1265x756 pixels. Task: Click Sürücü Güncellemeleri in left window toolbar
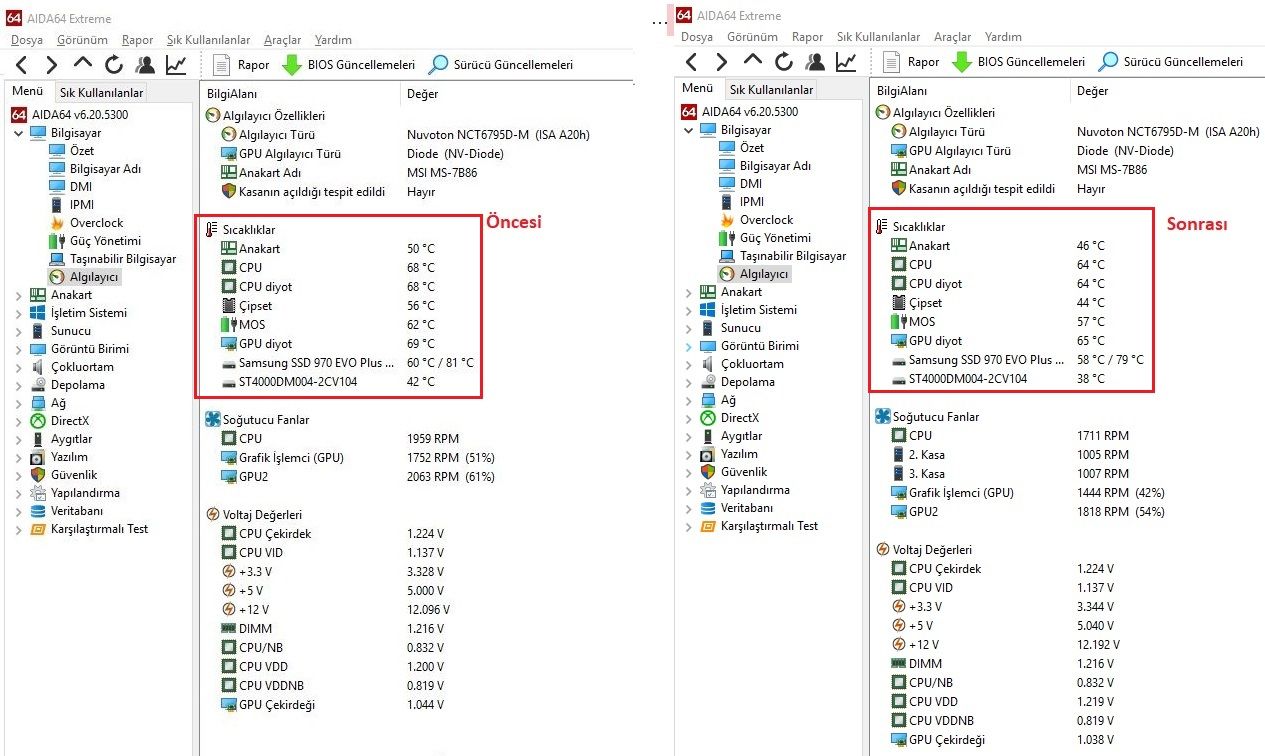tap(500, 65)
